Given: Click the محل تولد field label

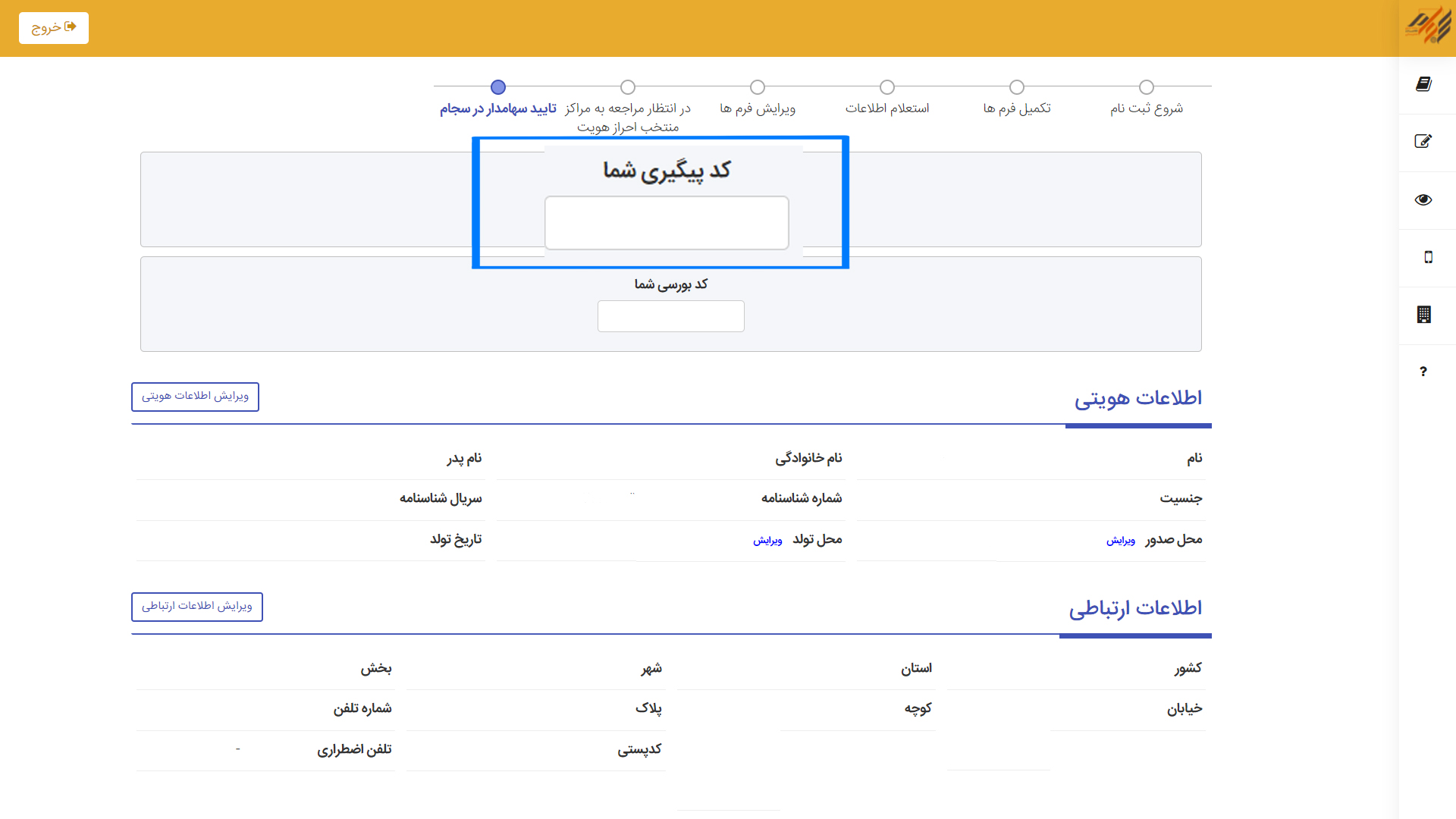Looking at the screenshot, I should tap(817, 540).
